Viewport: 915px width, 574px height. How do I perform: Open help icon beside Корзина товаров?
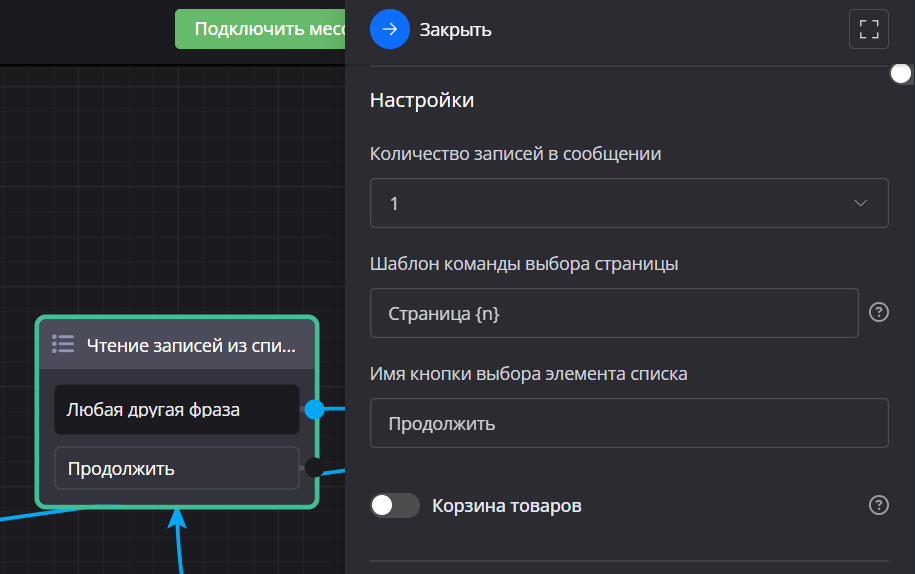(x=879, y=505)
